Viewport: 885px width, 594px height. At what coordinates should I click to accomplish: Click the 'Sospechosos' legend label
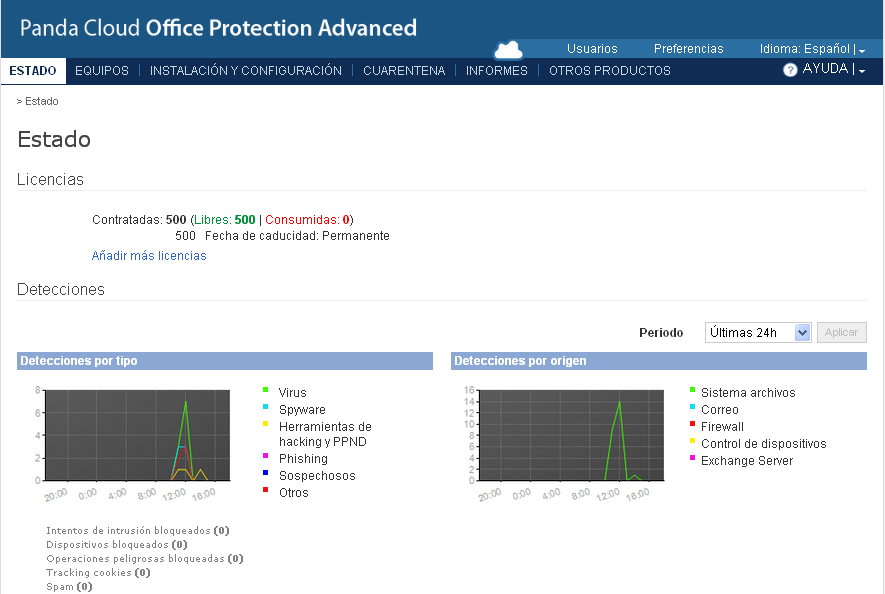(317, 475)
